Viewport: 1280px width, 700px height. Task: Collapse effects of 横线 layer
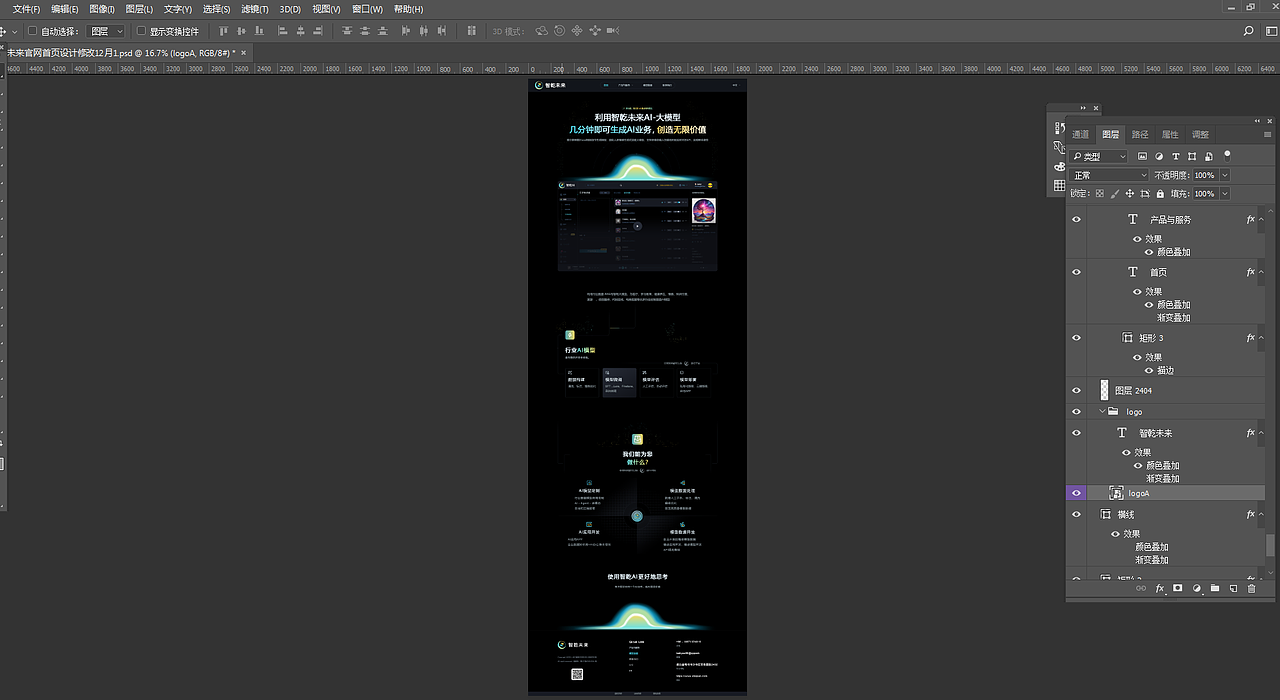(1261, 514)
